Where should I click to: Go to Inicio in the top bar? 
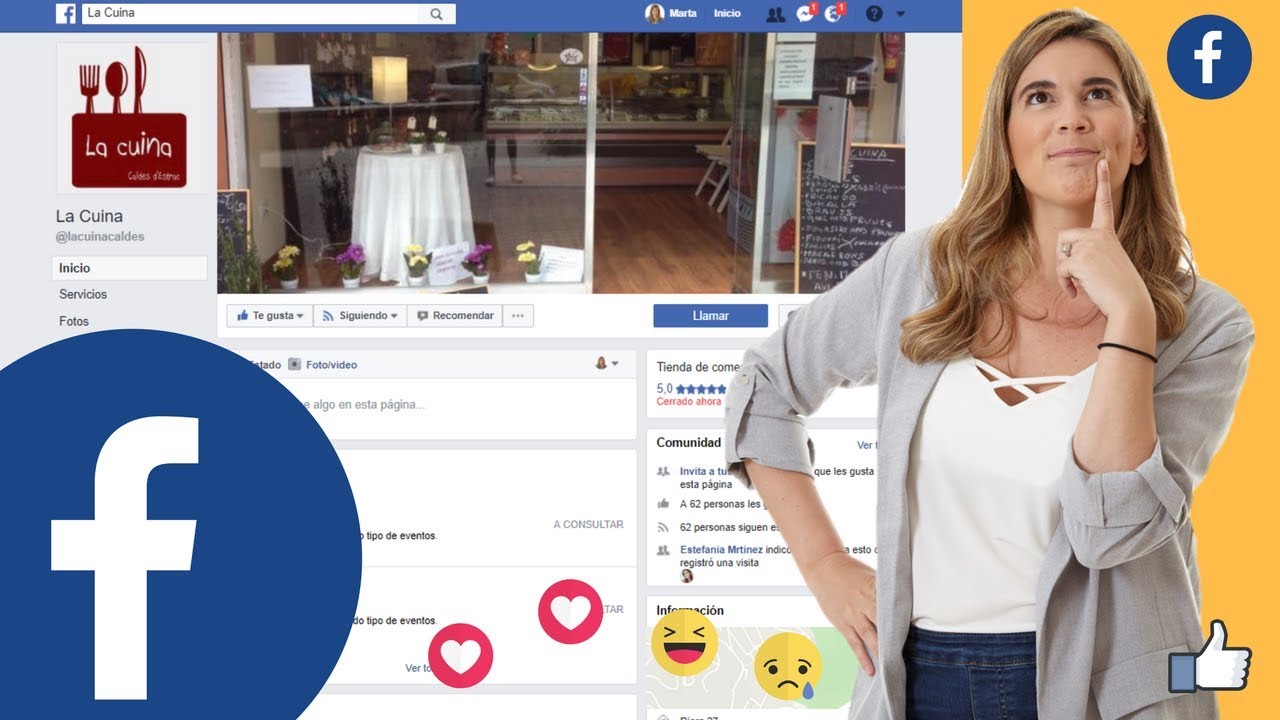727,14
